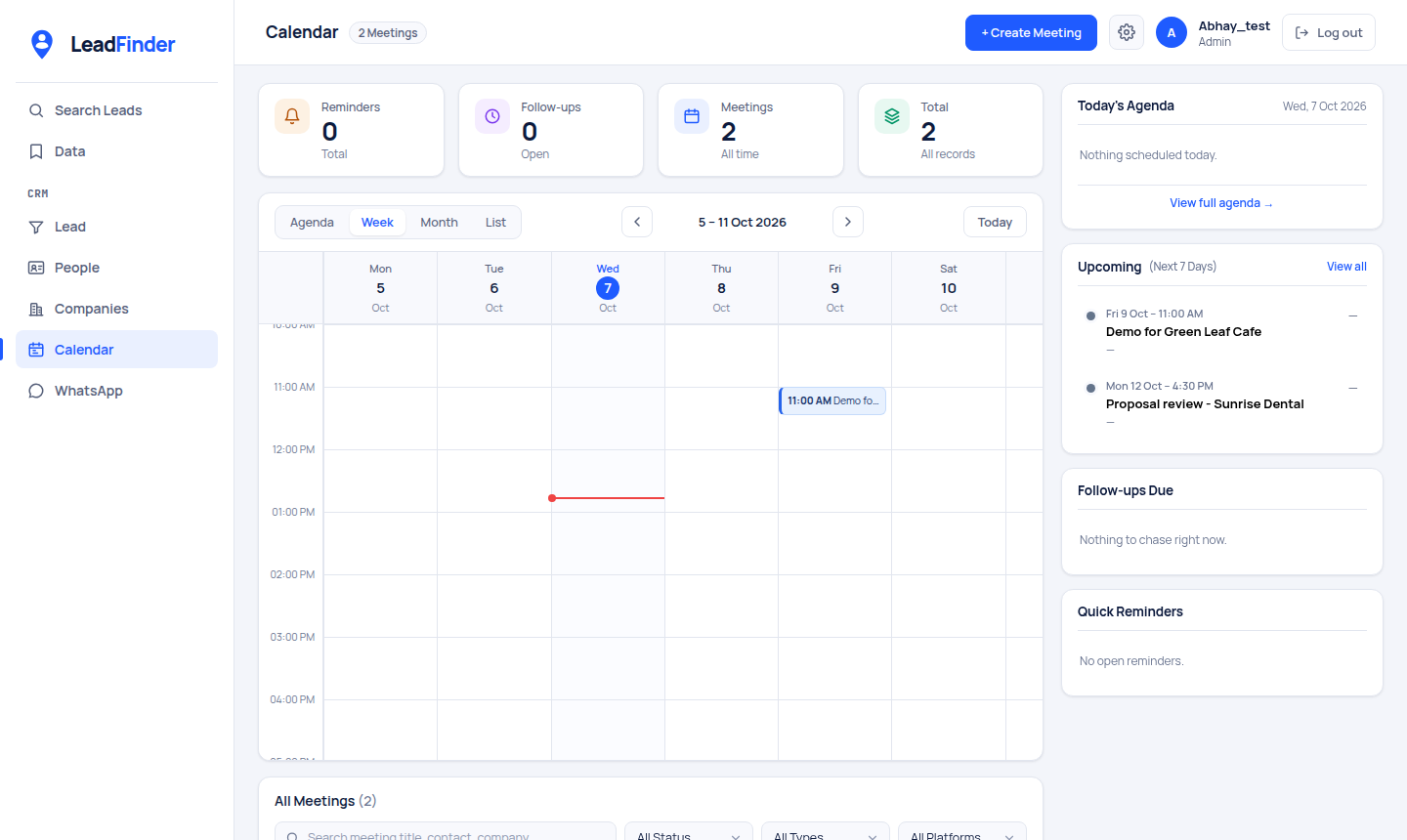The width and height of the screenshot is (1407, 840).
Task: Click the Total layers icon
Action: 892,116
